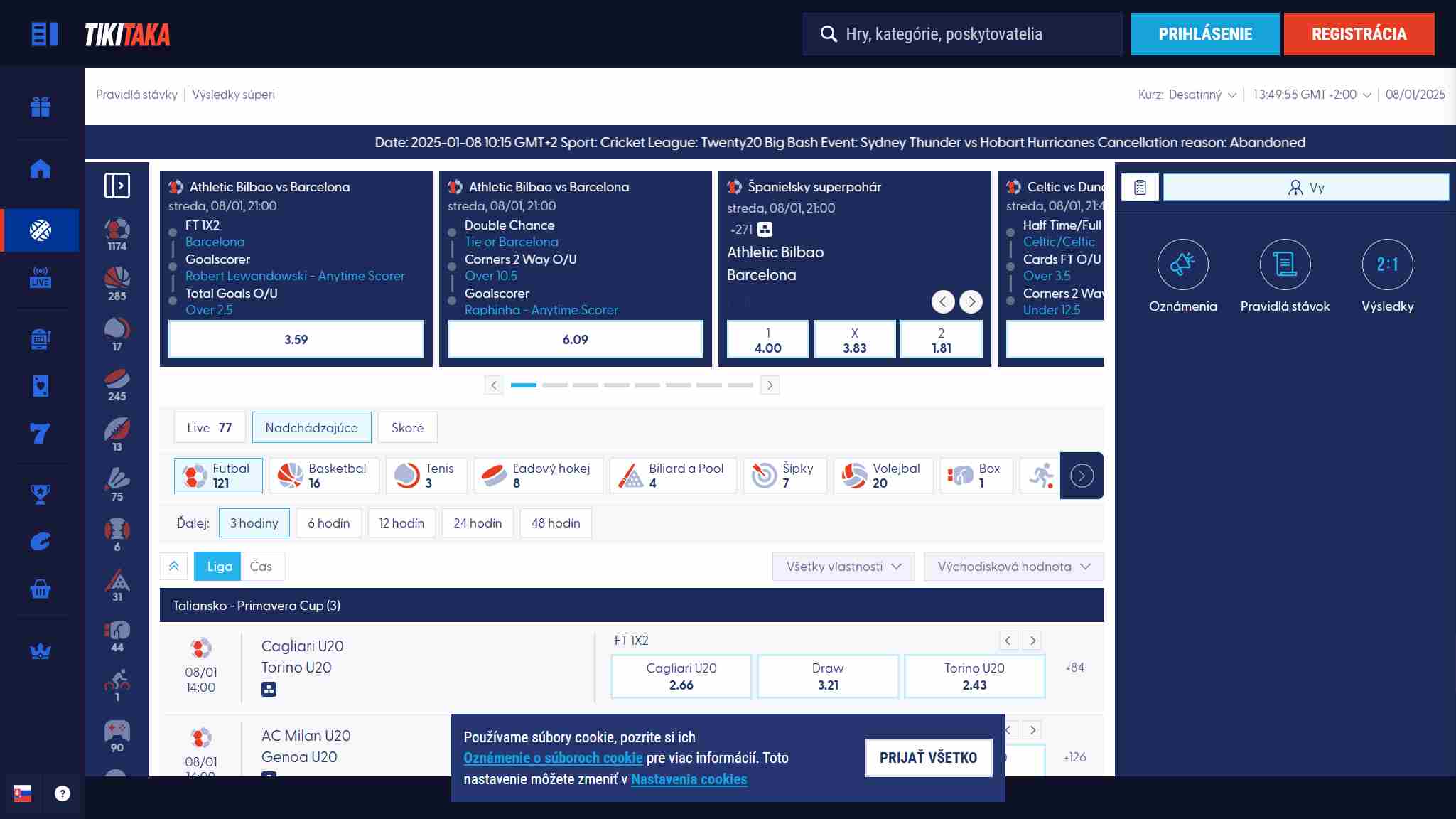Switch sorting to Čas
Screen dimensions: 1456x819
pyautogui.click(x=261, y=567)
